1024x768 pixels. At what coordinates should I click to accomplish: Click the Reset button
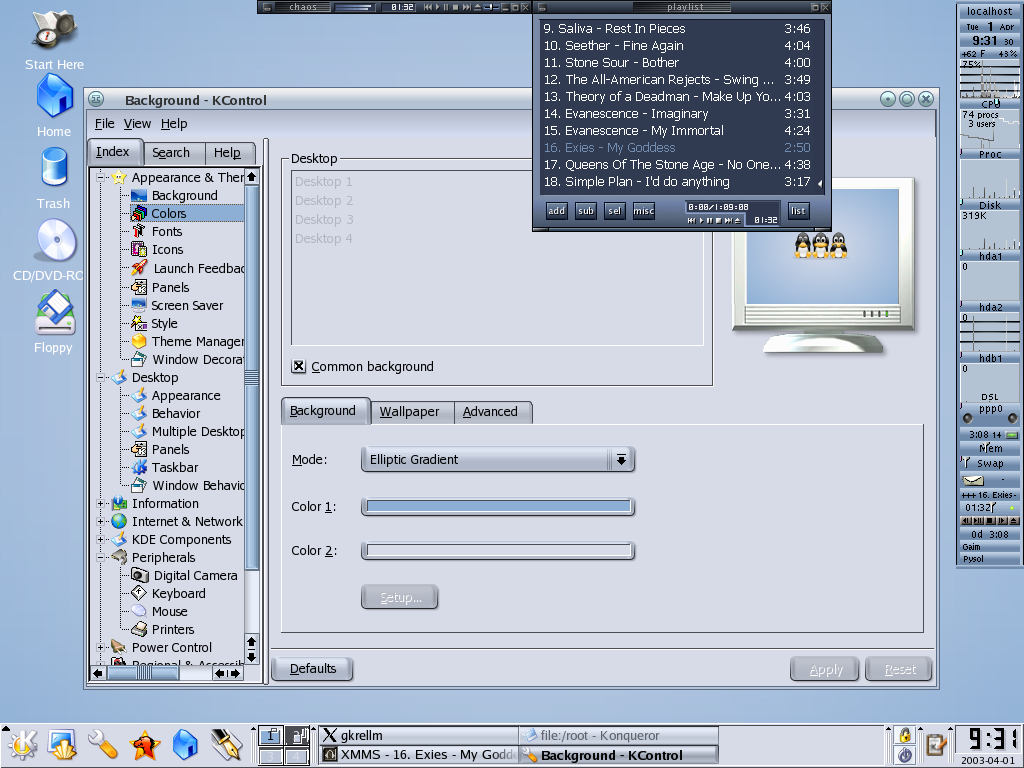pos(899,669)
